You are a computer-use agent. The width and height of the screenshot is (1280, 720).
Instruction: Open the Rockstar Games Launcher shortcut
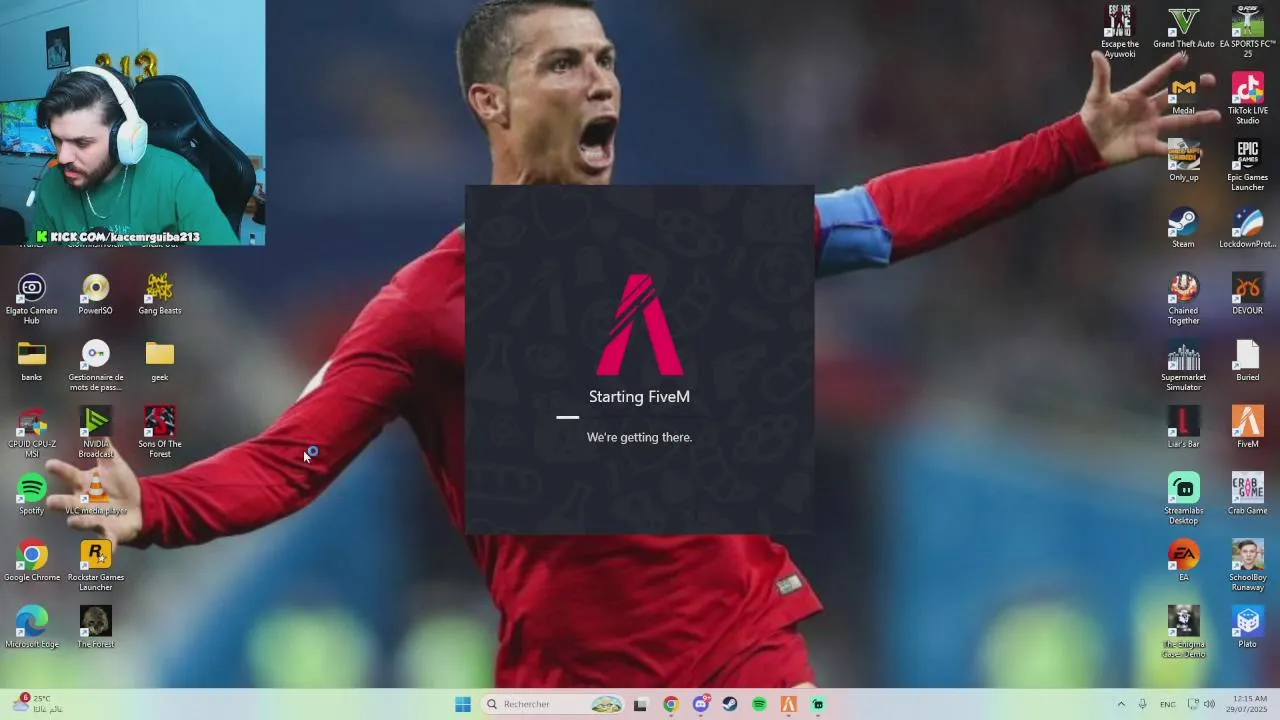pos(95,565)
